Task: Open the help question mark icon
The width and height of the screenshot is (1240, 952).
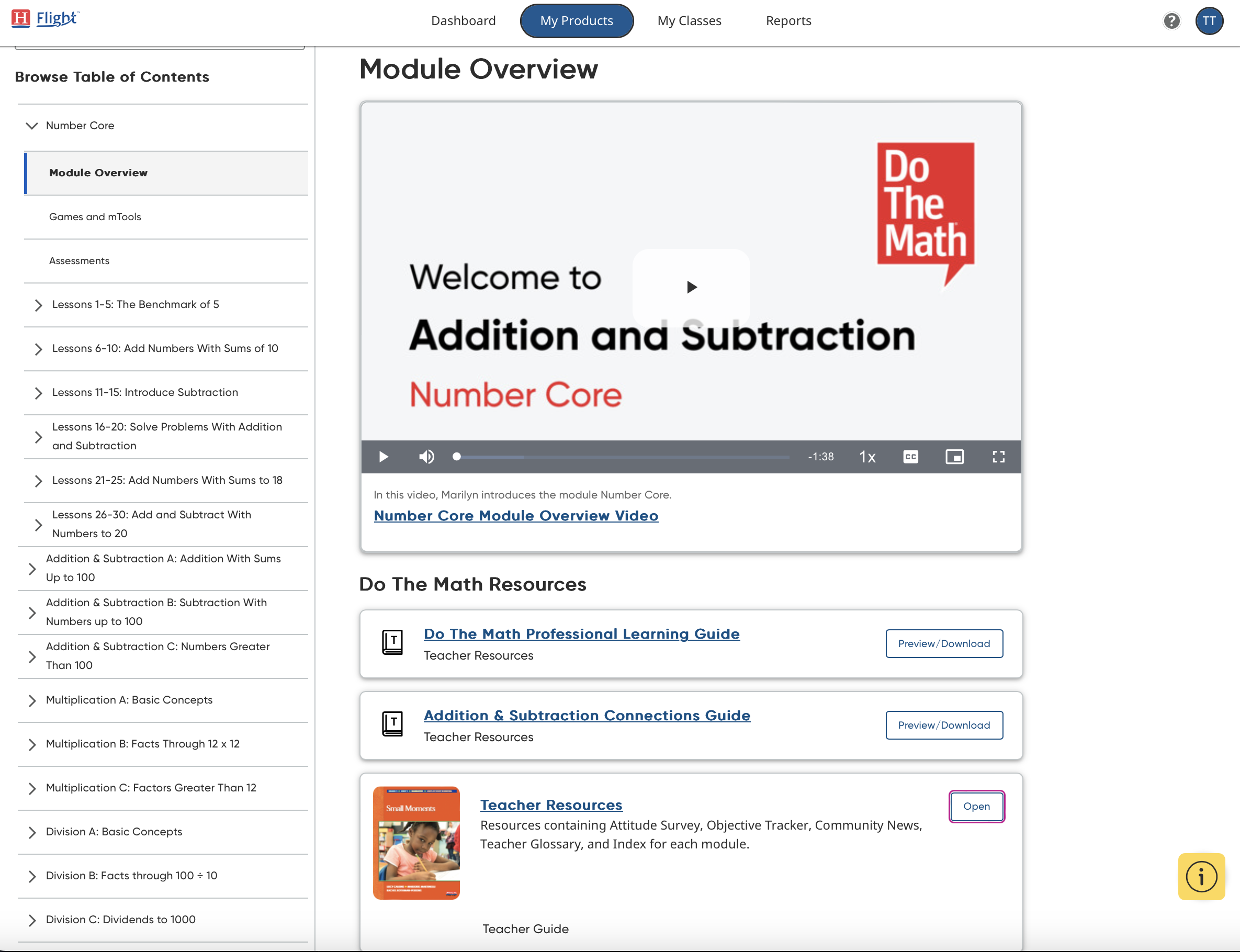Action: click(x=1171, y=21)
